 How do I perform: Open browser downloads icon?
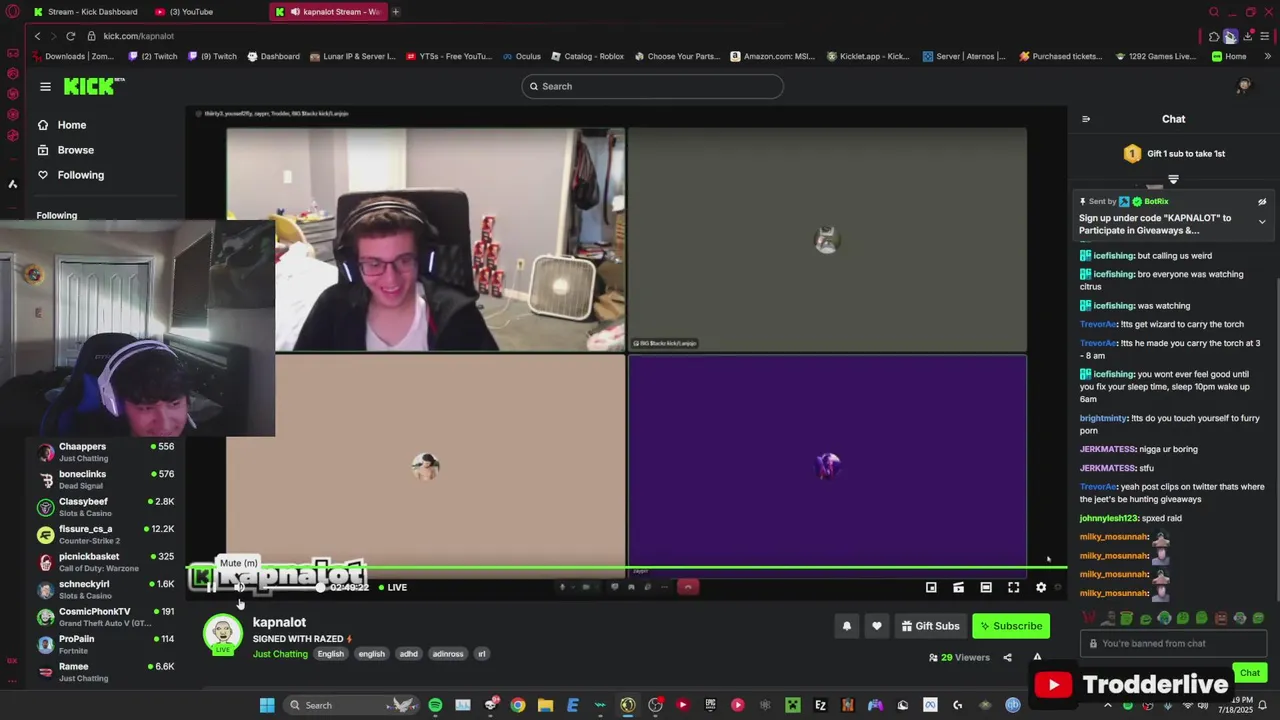[x=1247, y=36]
